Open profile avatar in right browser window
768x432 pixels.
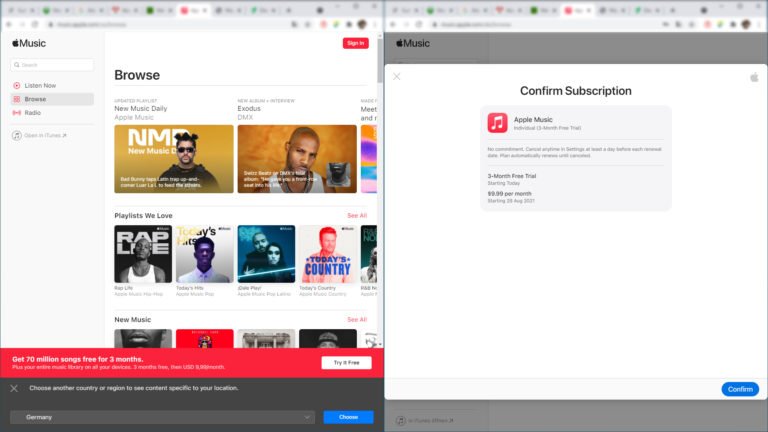coord(746,24)
